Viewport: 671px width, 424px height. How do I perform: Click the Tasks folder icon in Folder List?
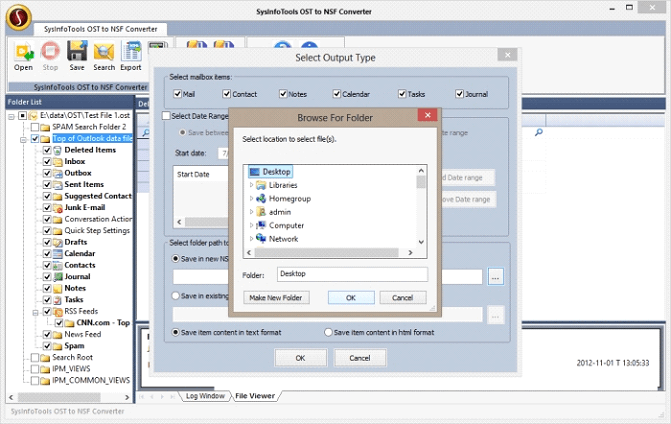57,300
